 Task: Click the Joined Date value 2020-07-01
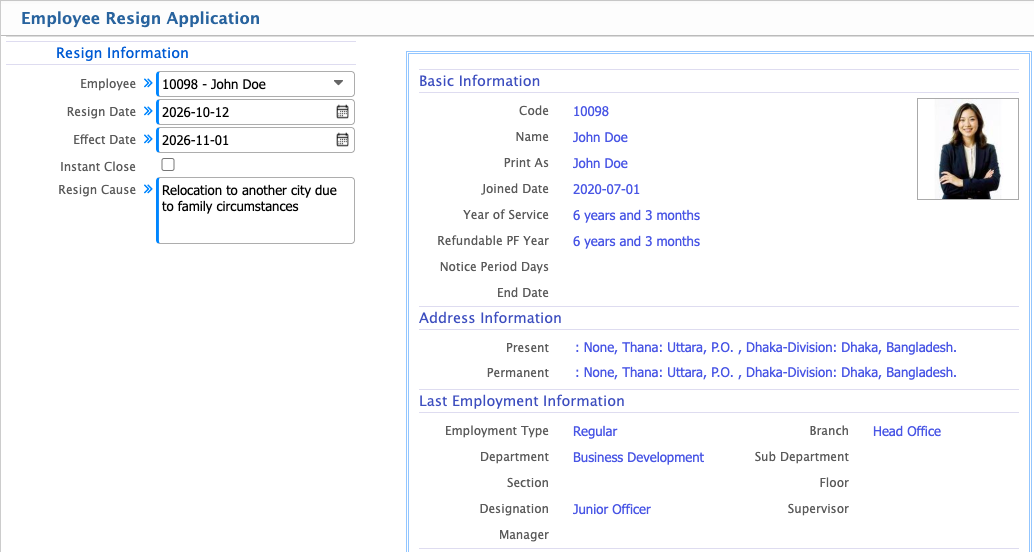pos(606,190)
